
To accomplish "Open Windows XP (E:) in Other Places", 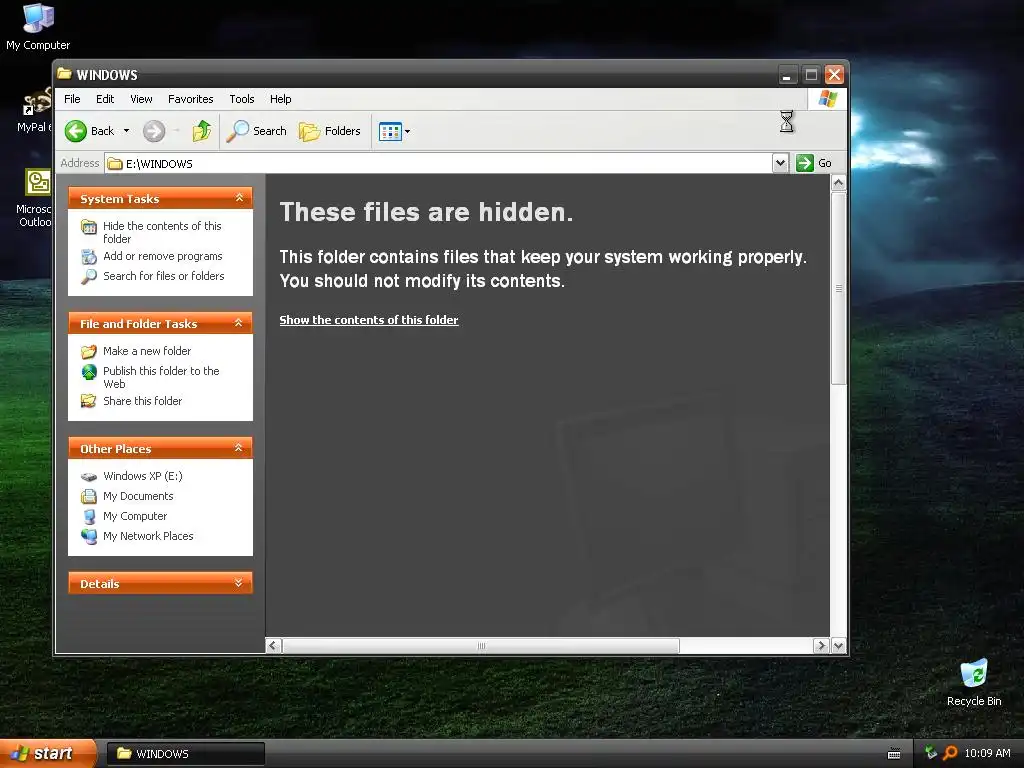I will coord(143,476).
